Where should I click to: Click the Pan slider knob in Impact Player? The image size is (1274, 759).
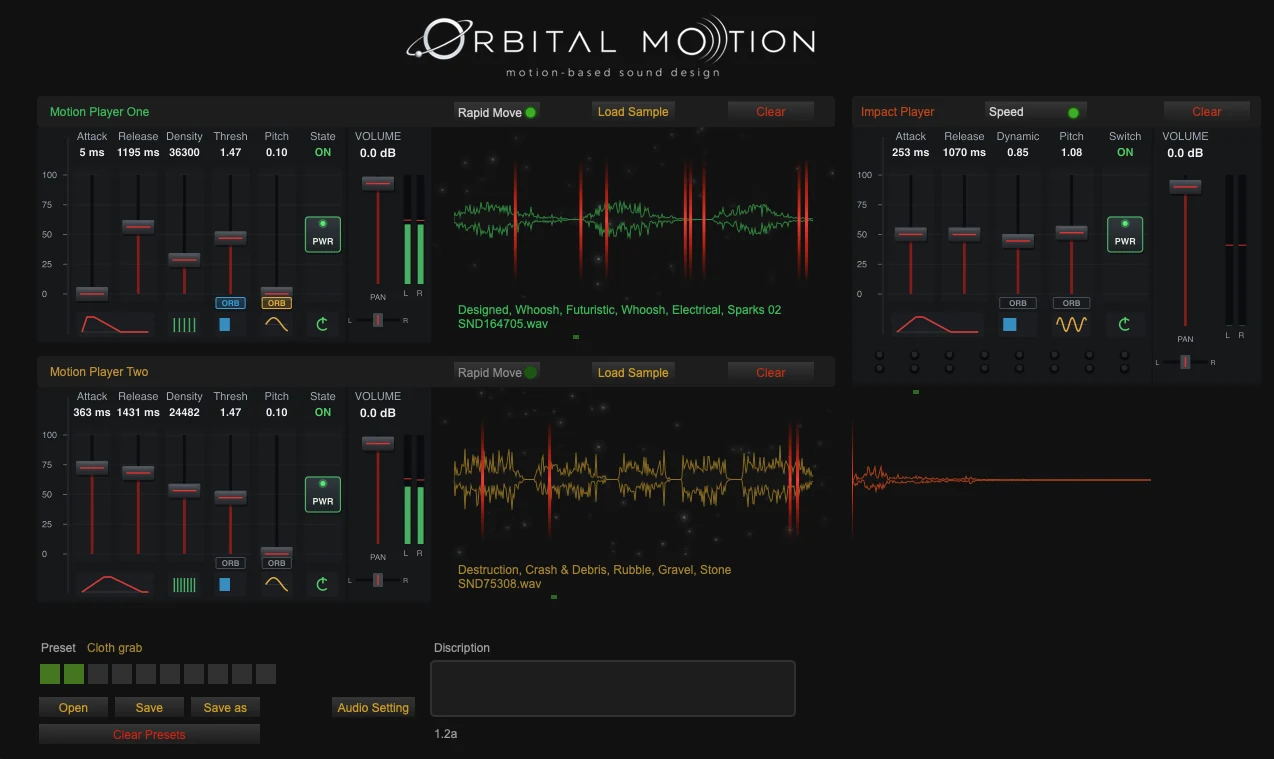1186,362
